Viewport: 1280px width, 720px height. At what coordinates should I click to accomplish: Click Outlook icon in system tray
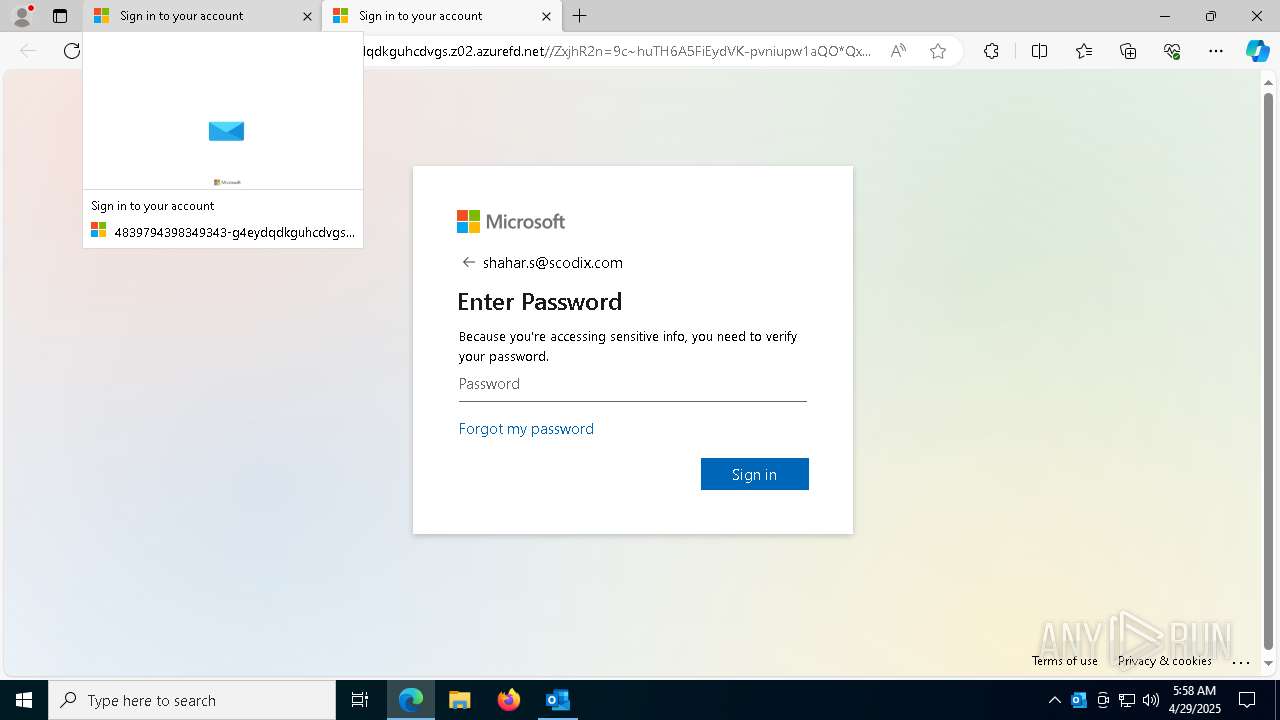tap(1079, 700)
